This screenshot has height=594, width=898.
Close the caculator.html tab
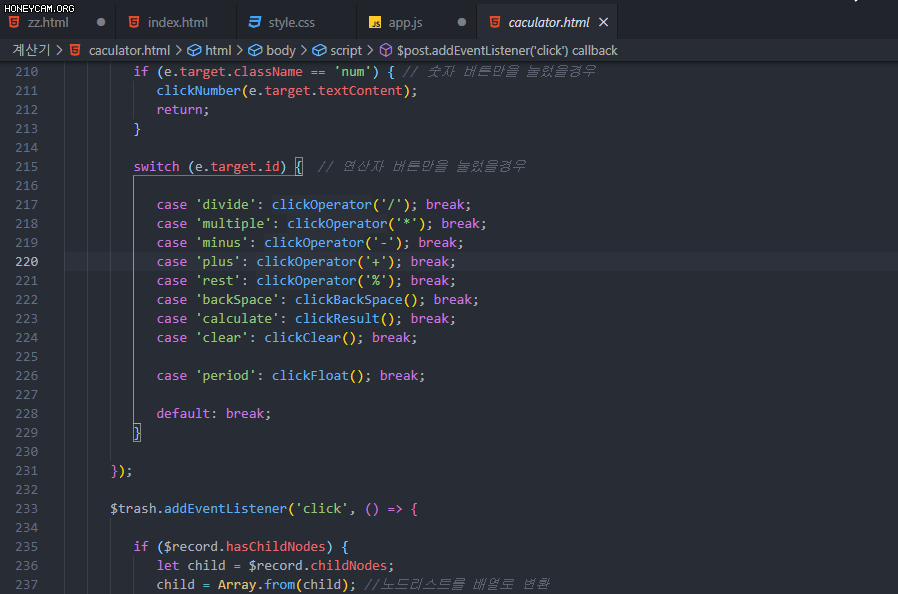(604, 22)
